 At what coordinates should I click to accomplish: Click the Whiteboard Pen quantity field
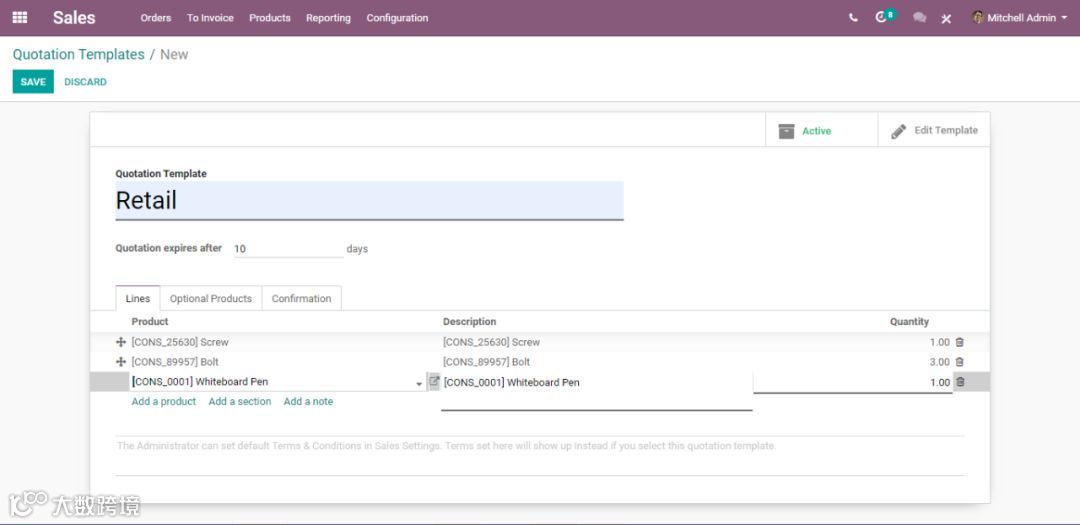click(853, 382)
